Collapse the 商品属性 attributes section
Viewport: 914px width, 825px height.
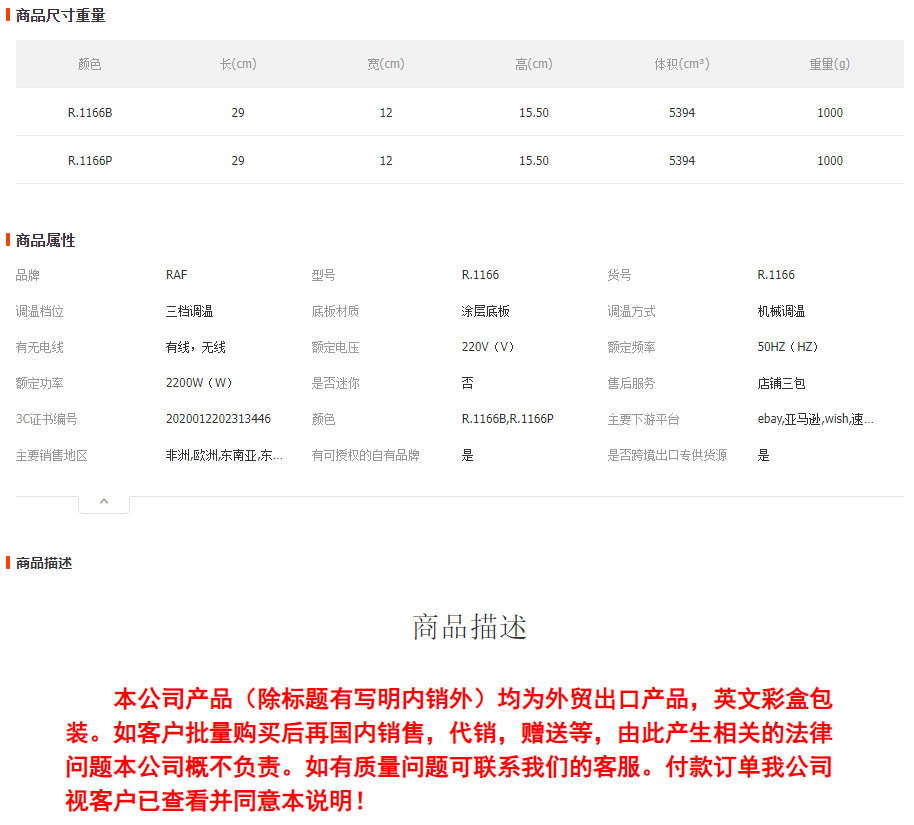pyautogui.click(x=104, y=500)
